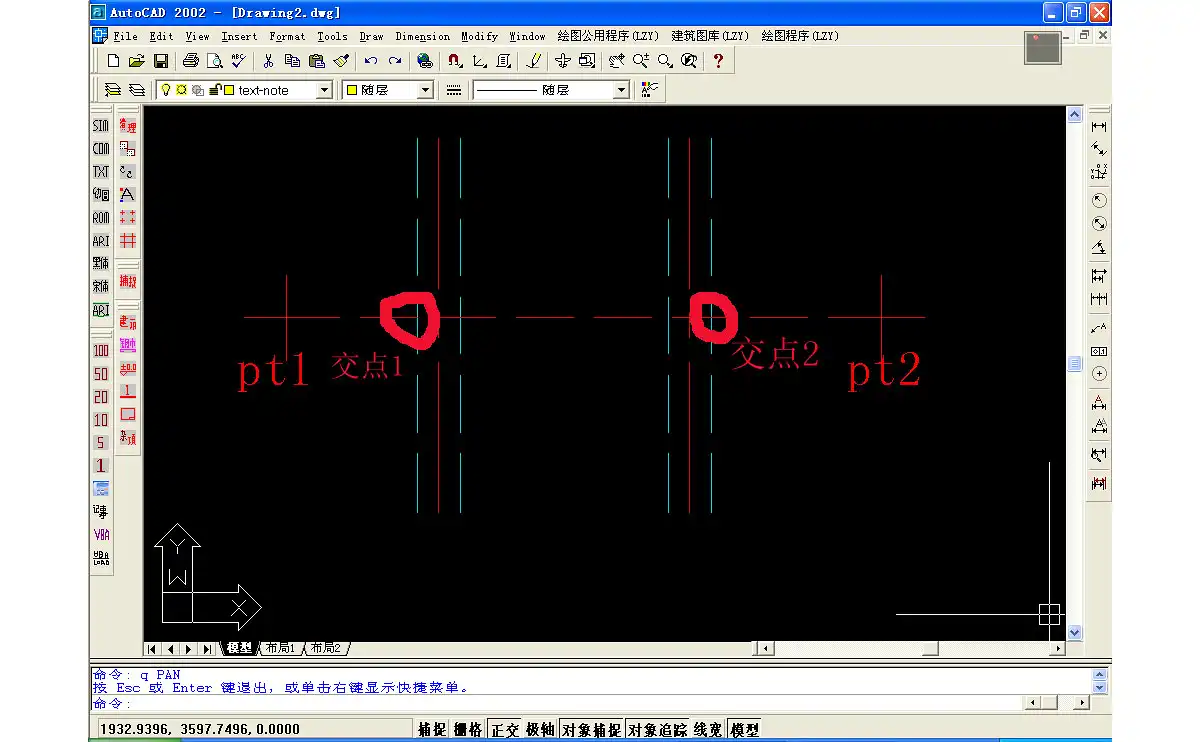Click the 100 scale button
1200x742 pixels.
coord(101,351)
